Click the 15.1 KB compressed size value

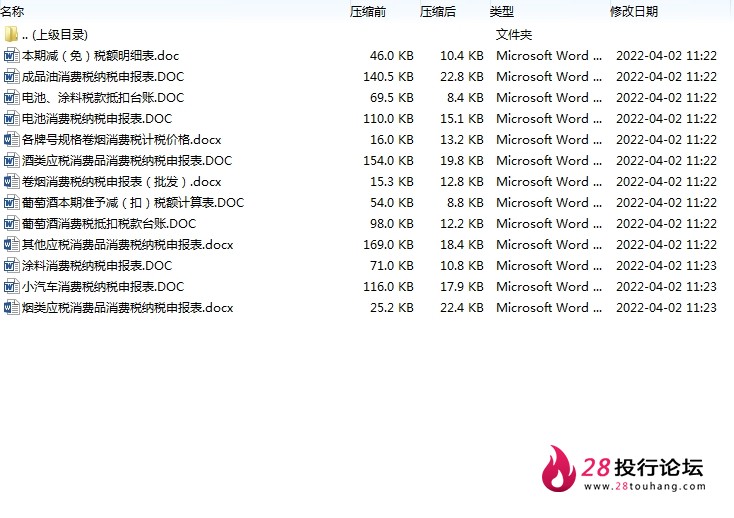462,119
